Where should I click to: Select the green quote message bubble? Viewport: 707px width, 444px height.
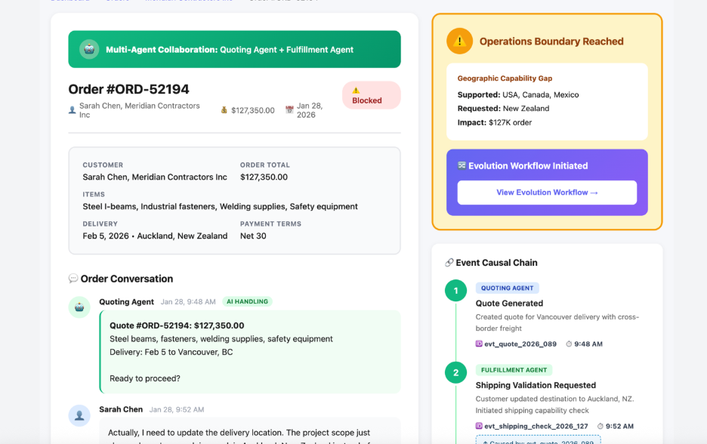250,351
